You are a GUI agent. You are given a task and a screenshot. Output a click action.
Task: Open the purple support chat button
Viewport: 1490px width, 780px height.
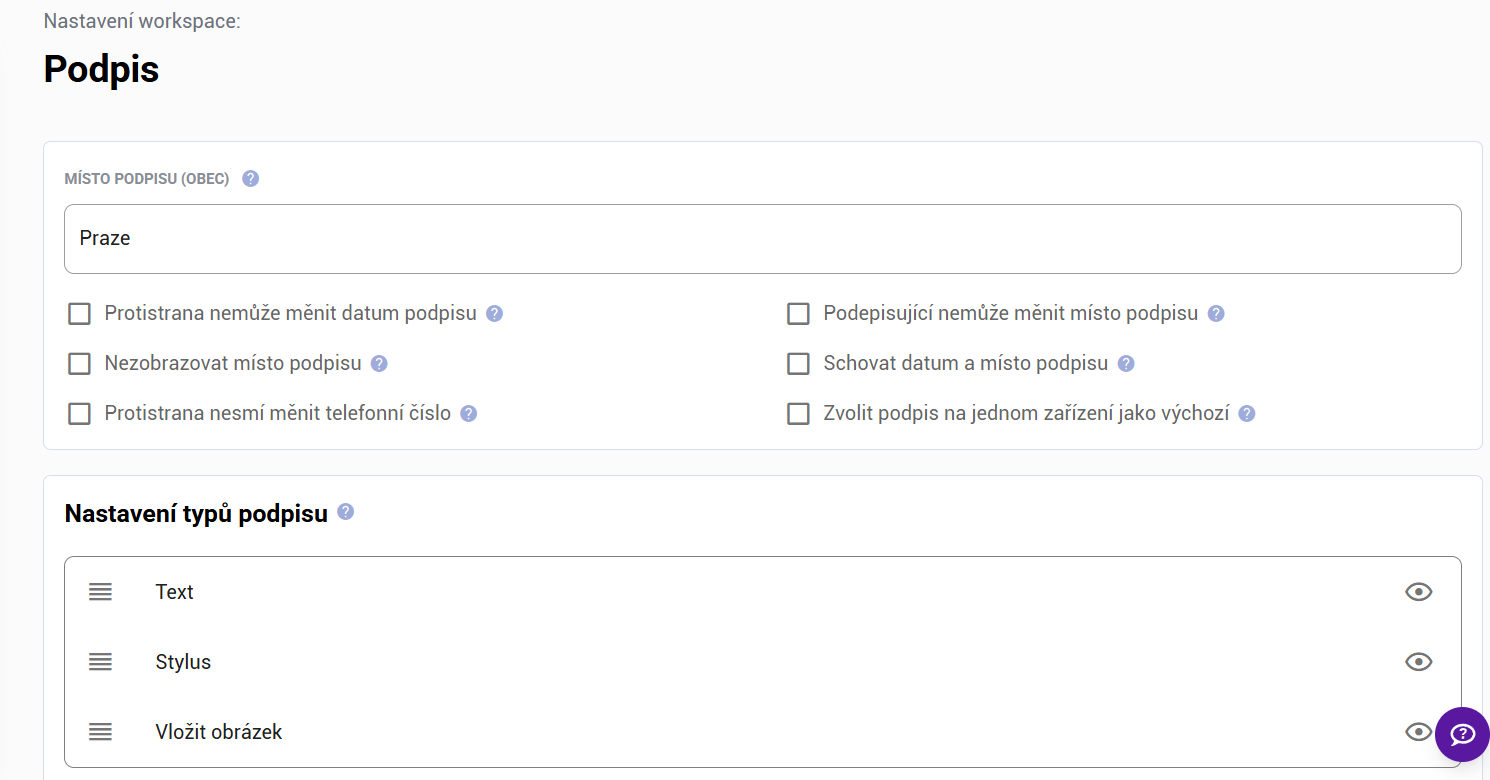(1462, 735)
